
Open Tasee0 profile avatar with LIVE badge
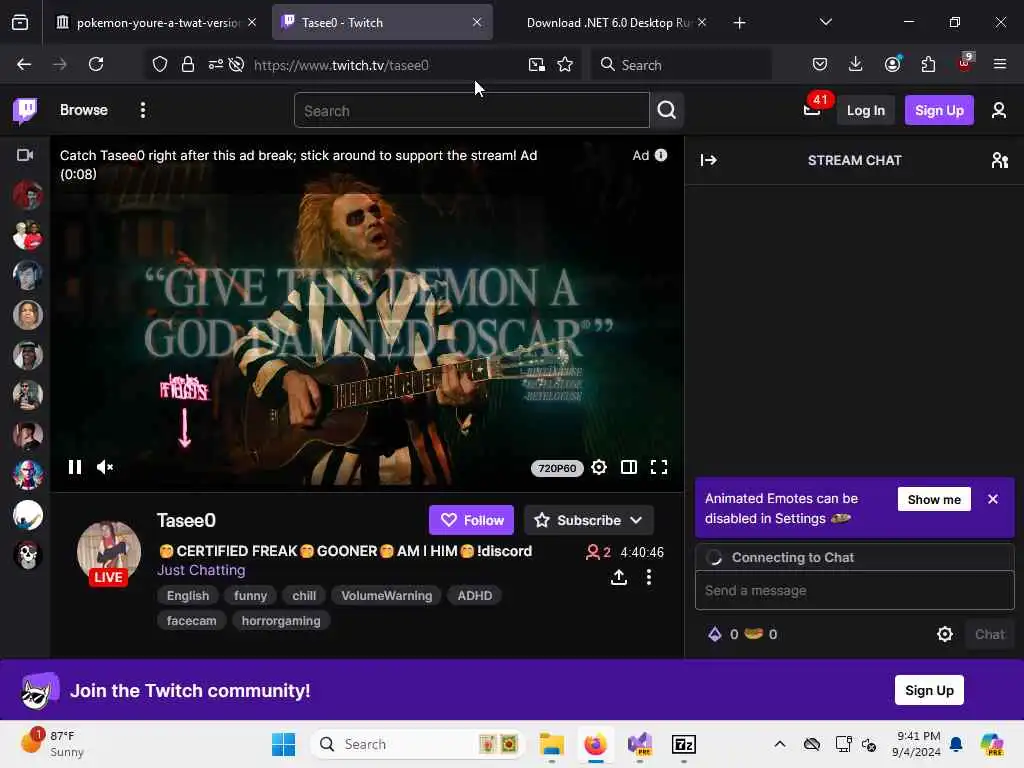click(108, 553)
